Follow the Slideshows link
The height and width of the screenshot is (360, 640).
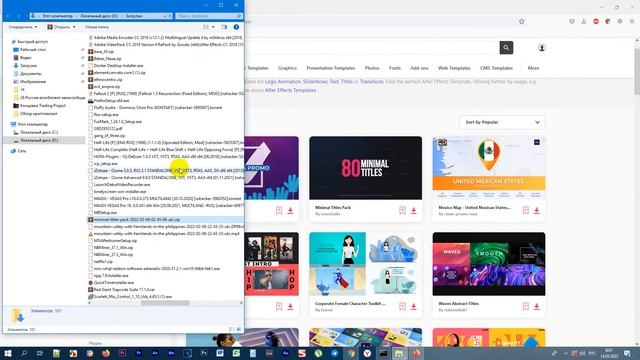point(315,82)
